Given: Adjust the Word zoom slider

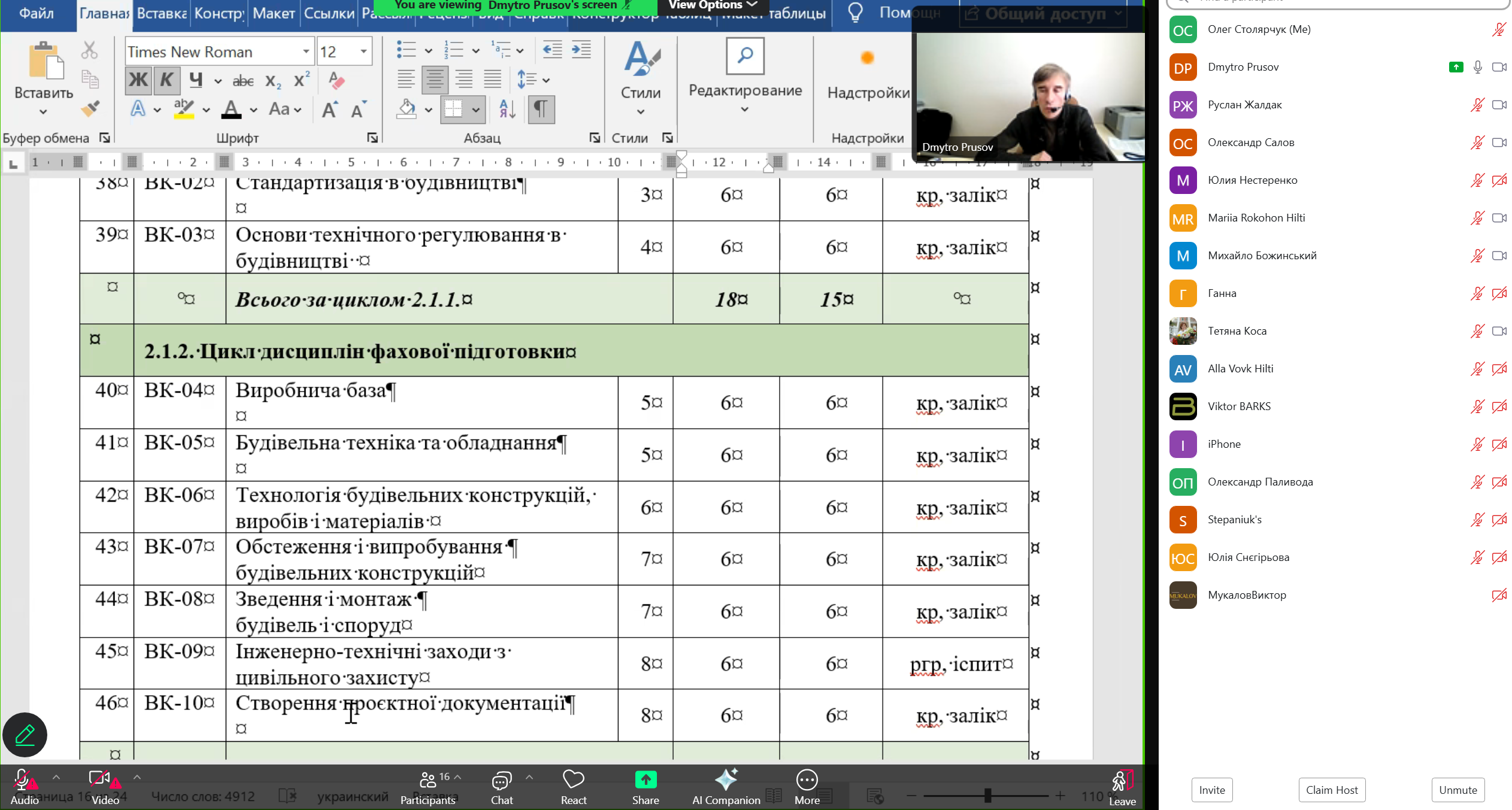Looking at the screenshot, I should (987, 796).
